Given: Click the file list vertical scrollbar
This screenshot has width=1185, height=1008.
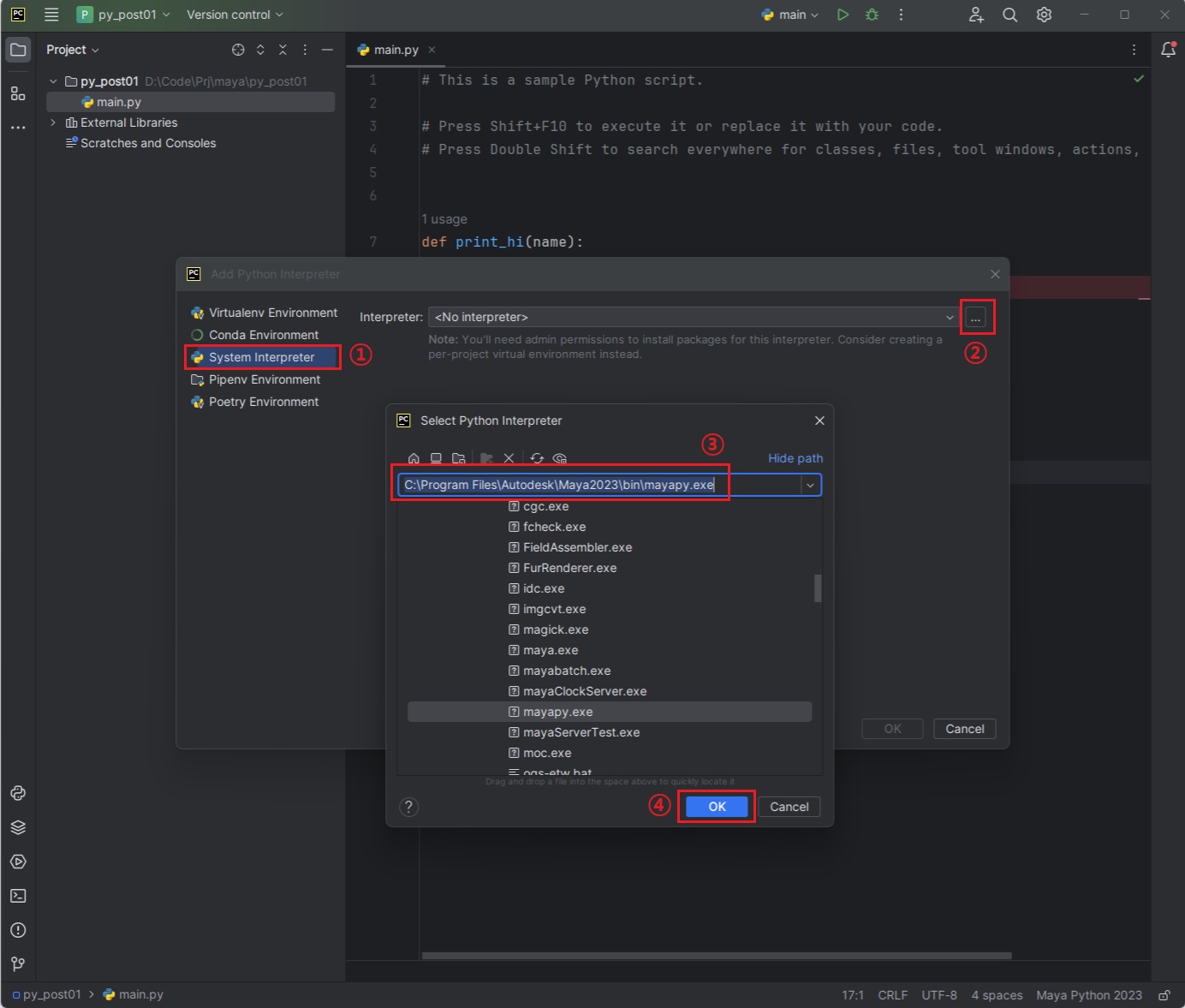Looking at the screenshot, I should coord(818,588).
